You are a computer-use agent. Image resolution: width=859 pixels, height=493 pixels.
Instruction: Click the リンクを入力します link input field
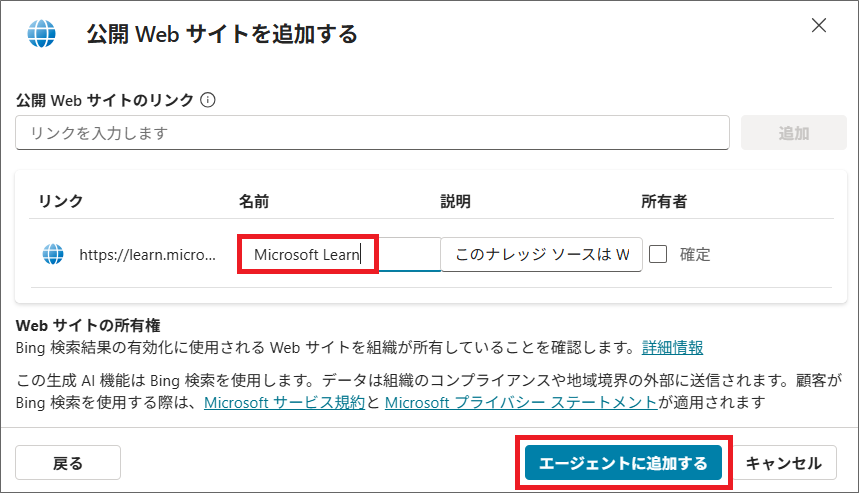pyautogui.click(x=373, y=133)
